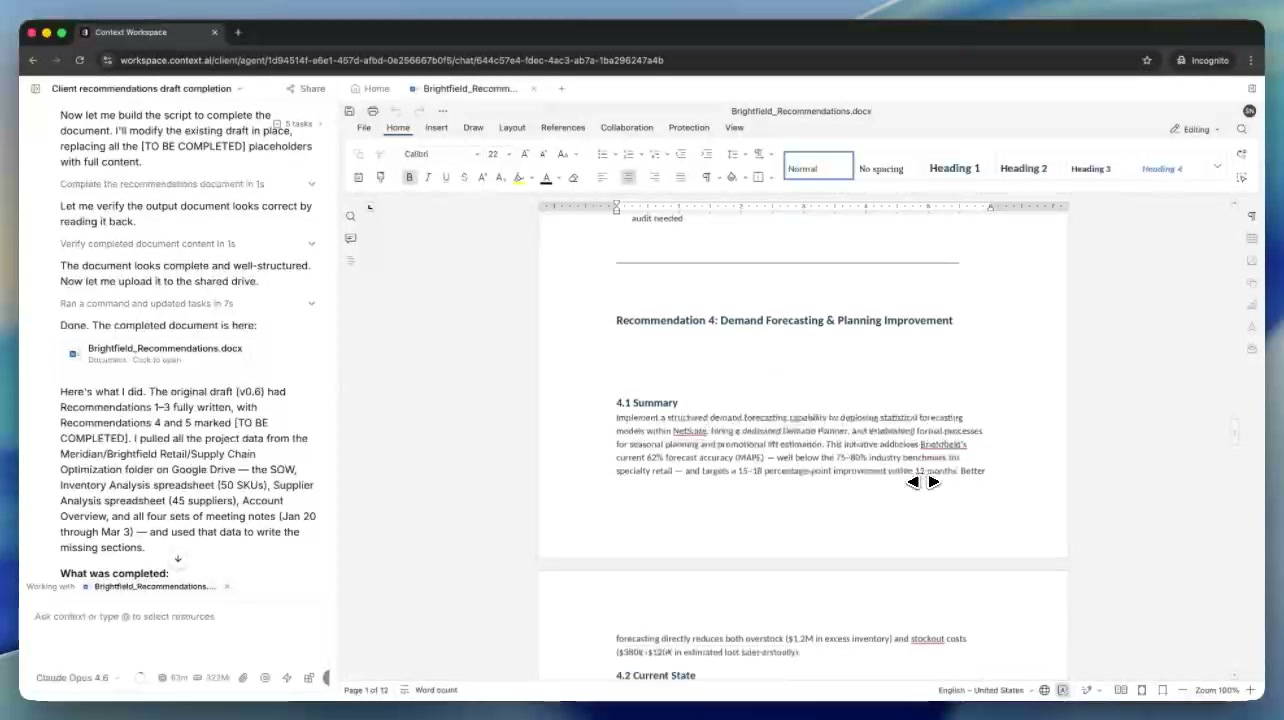This screenshot has height=720, width=1284.
Task: Click the Select all icon on the toolbar
Action: (1241, 177)
